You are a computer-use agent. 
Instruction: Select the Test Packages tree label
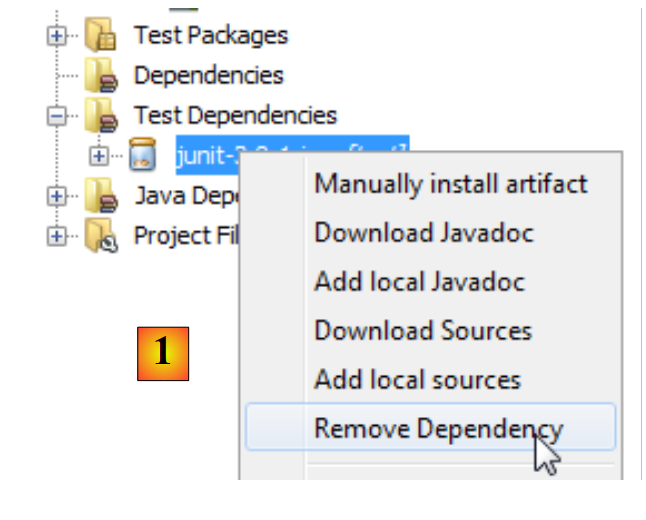click(211, 36)
